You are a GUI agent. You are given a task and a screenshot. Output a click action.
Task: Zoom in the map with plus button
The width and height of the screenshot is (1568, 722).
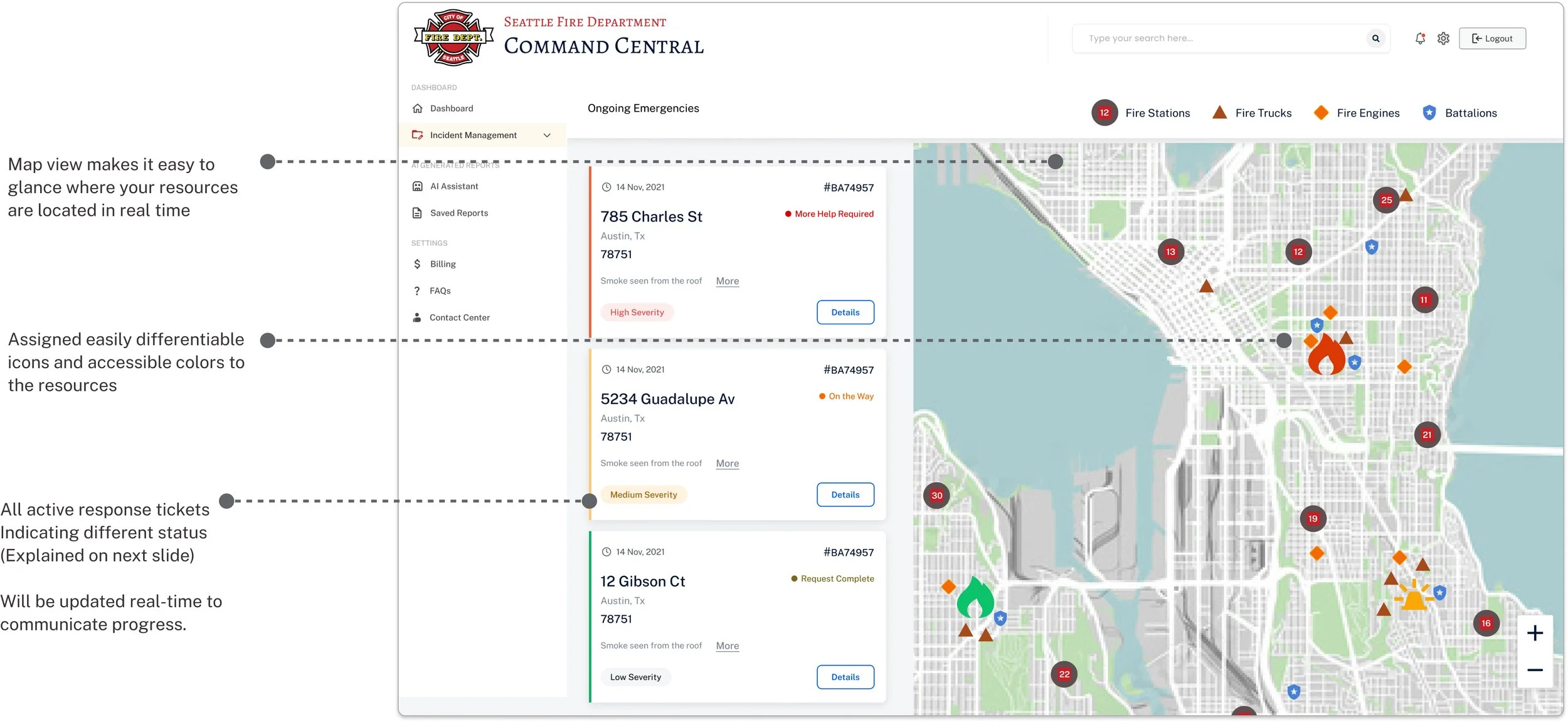(1534, 633)
